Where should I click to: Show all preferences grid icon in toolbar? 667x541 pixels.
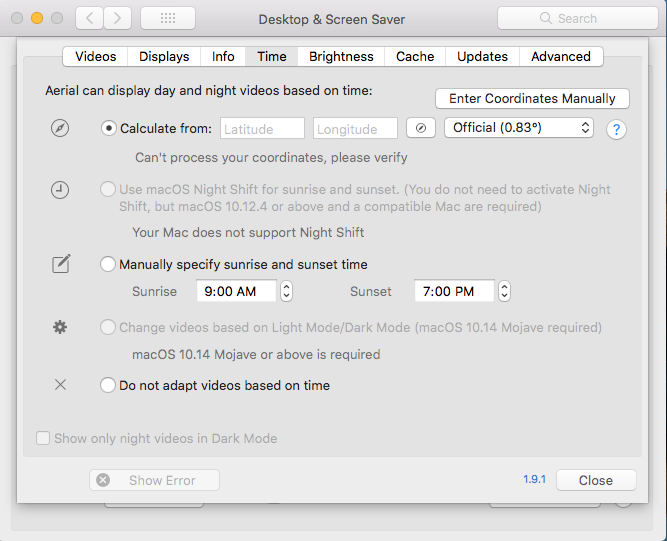pyautogui.click(x=168, y=18)
